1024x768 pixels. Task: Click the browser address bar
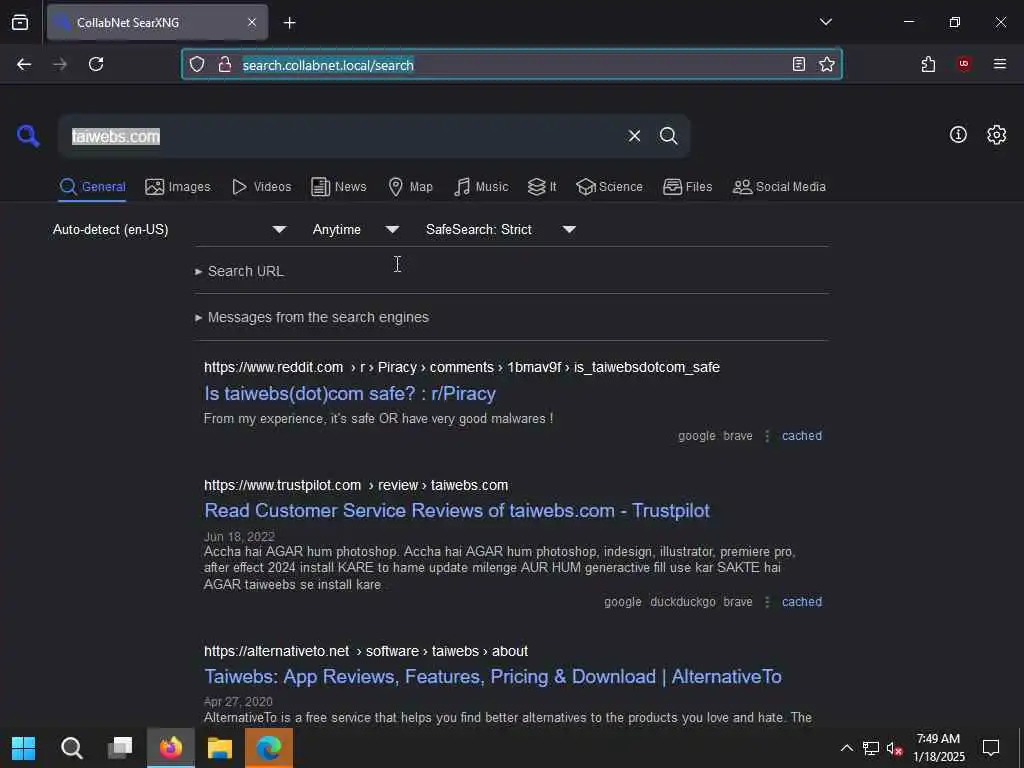513,65
